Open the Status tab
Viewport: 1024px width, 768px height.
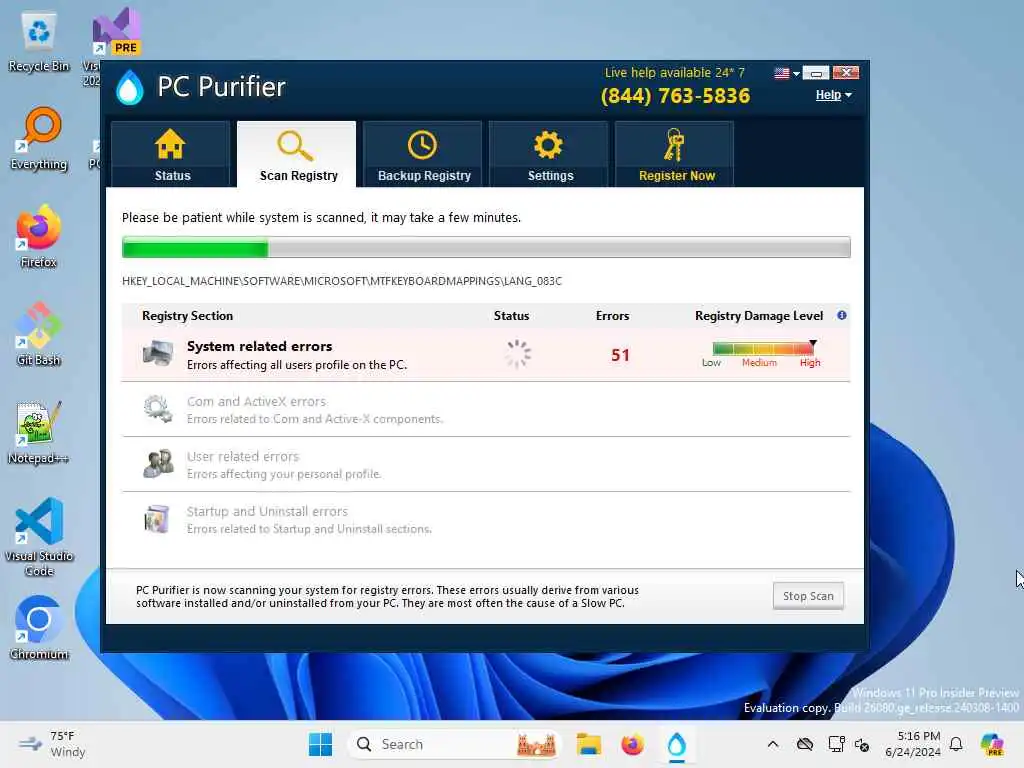[170, 154]
